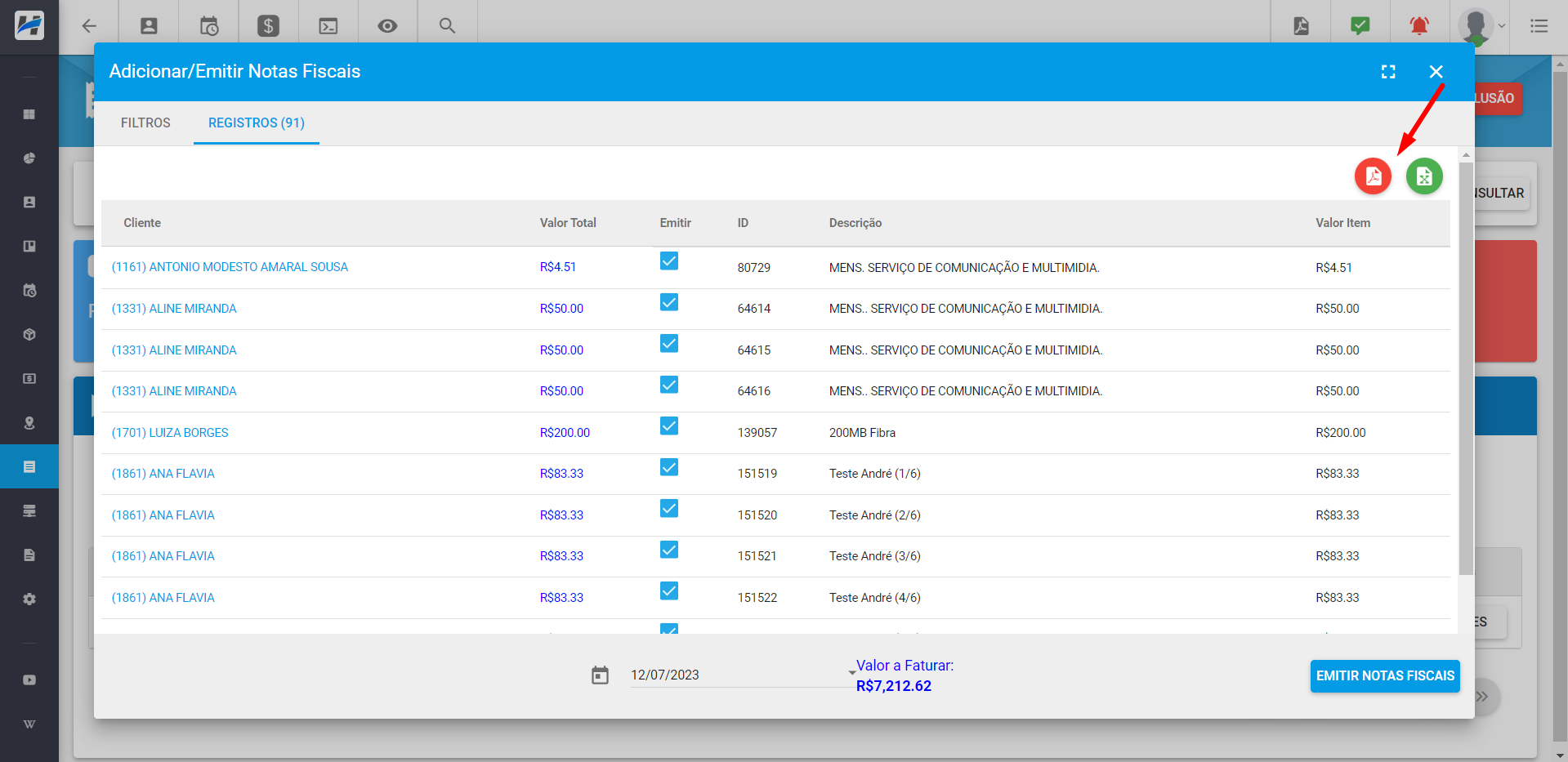Click the green chat check icon
1568x762 pixels.
(1360, 26)
